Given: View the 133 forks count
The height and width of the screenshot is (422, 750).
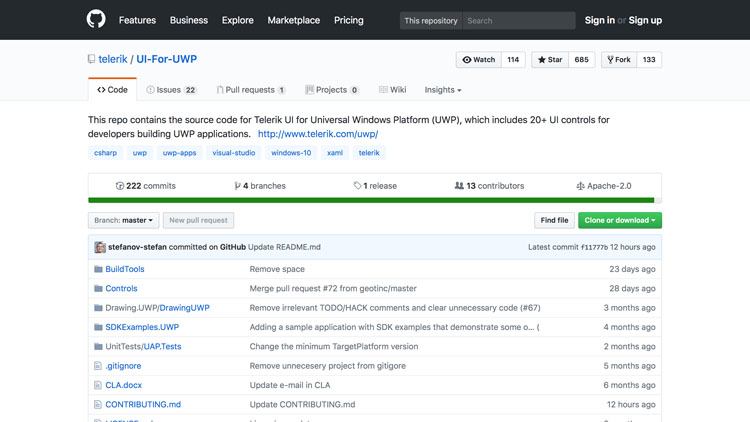Looking at the screenshot, I should coord(649,59).
